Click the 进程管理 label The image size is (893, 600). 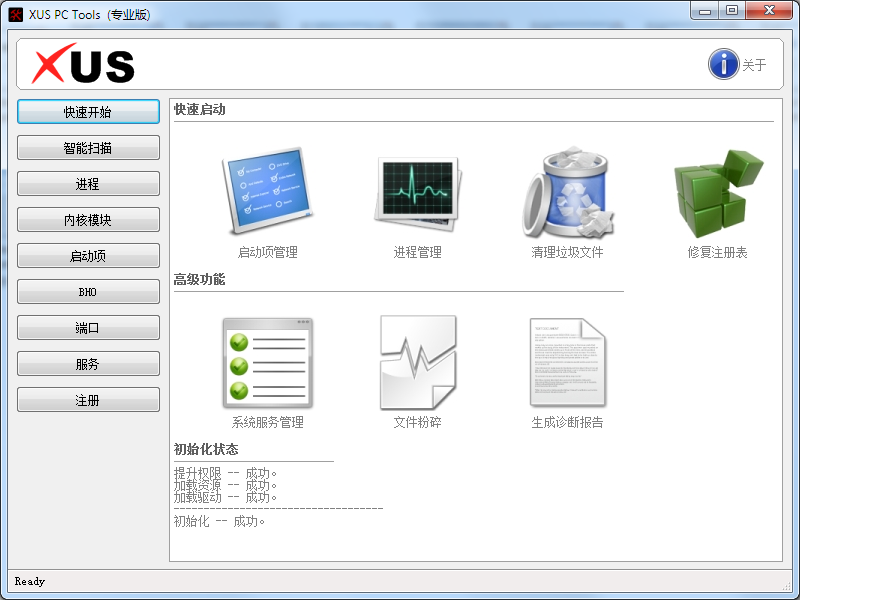click(417, 252)
